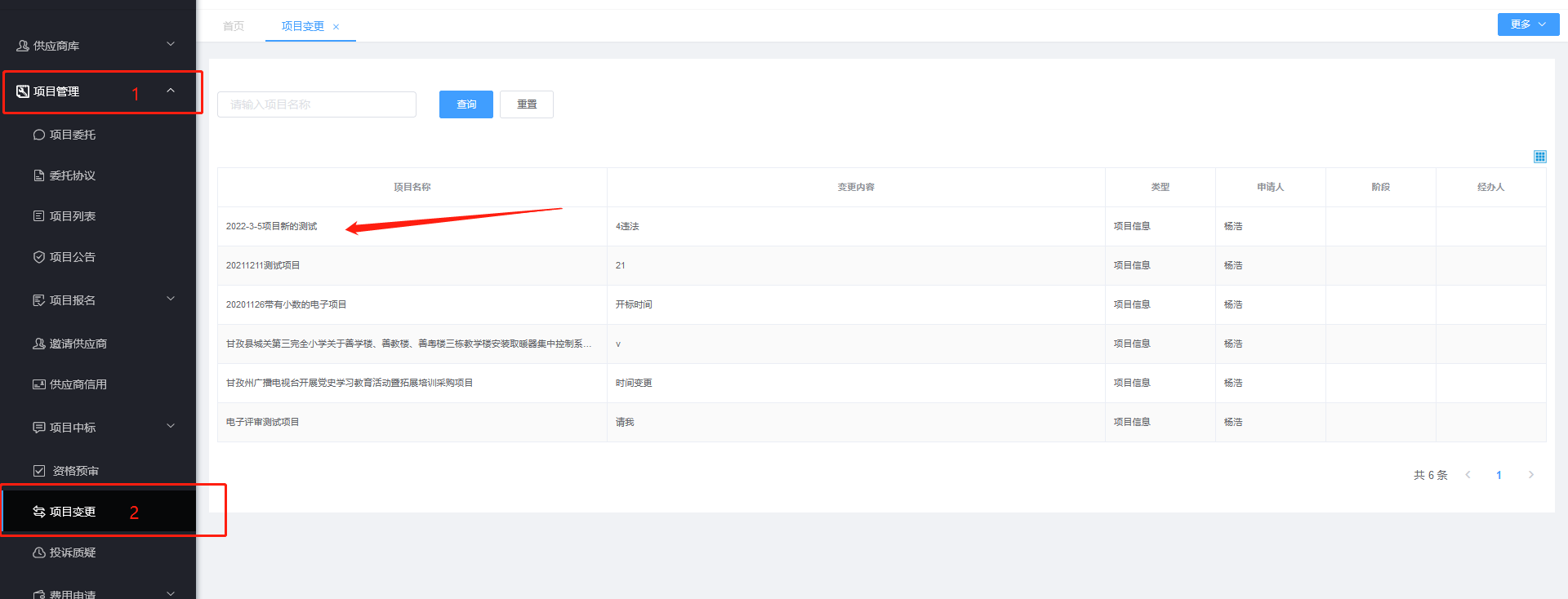1568x599 pixels.
Task: Open the table column settings grid icon
Action: (1539, 157)
